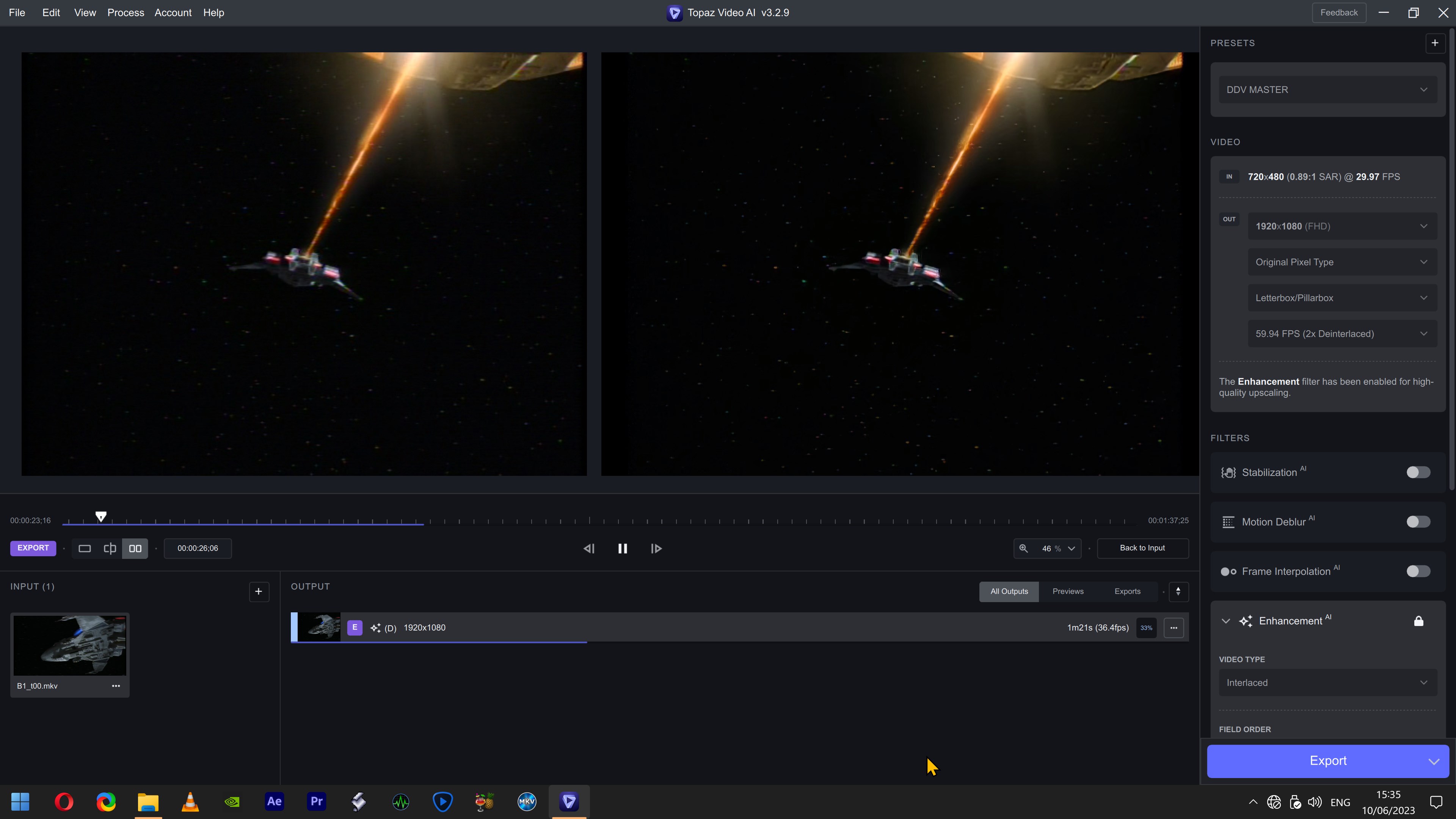The image size is (1456, 819).
Task: Open the DDV MASTER preset dropdown
Action: tap(1327, 90)
